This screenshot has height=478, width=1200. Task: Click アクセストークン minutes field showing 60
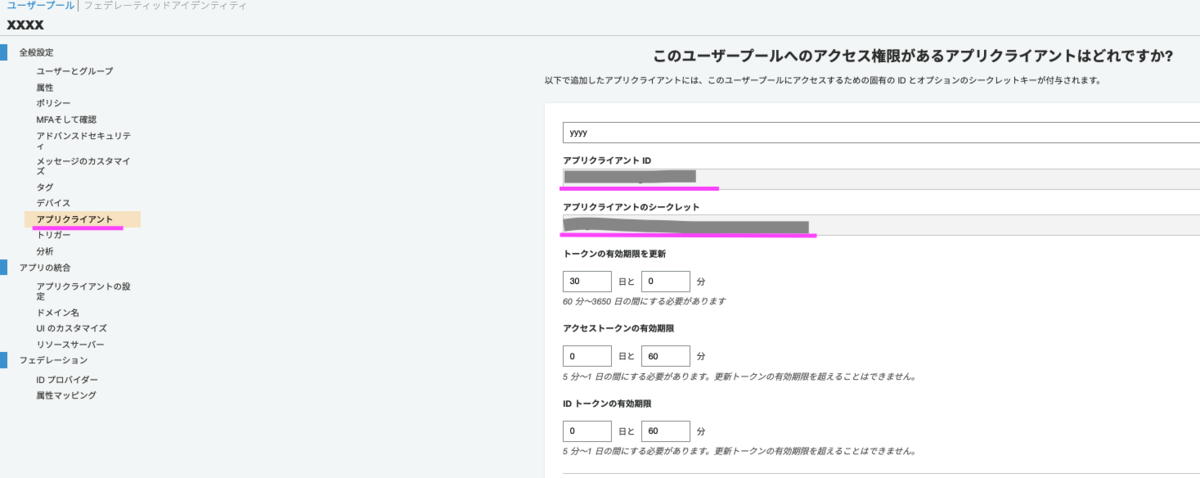(665, 356)
